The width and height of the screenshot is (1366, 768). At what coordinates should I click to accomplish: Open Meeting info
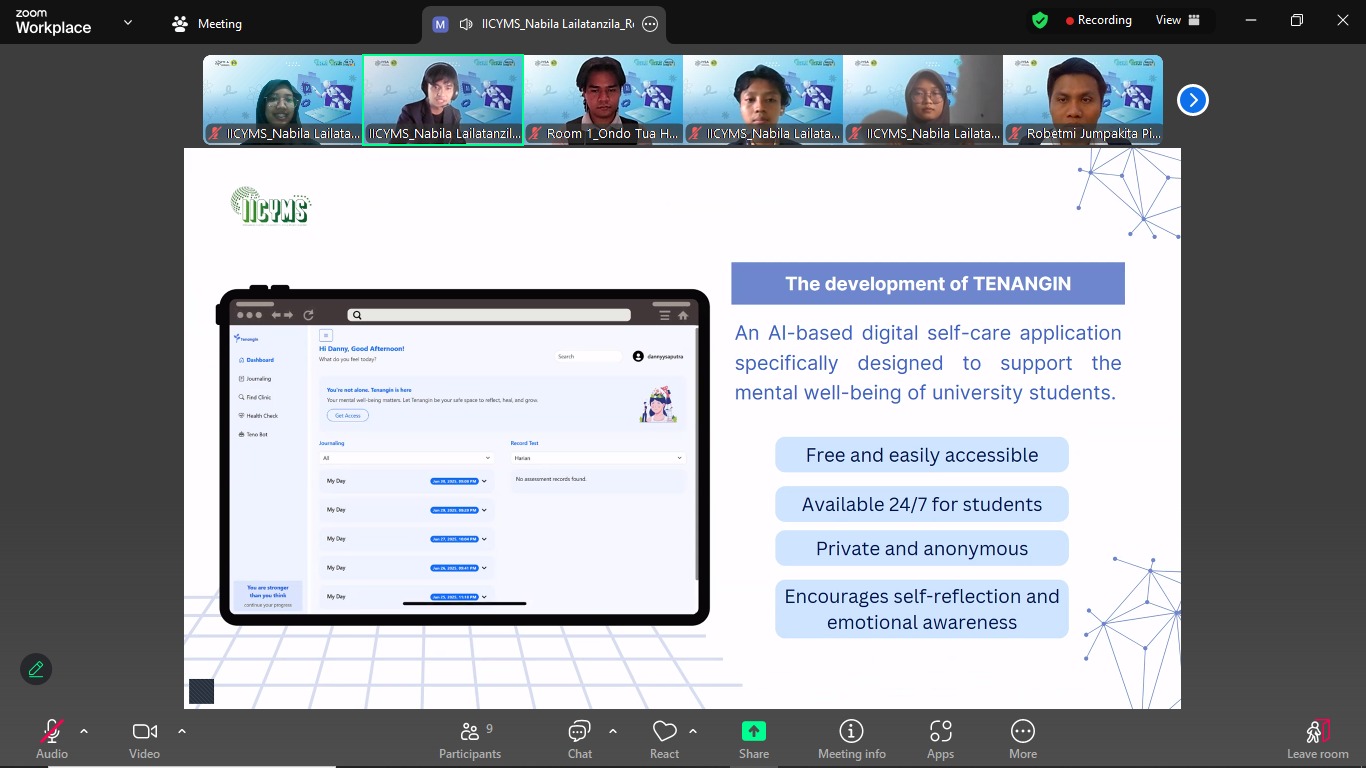(x=851, y=740)
